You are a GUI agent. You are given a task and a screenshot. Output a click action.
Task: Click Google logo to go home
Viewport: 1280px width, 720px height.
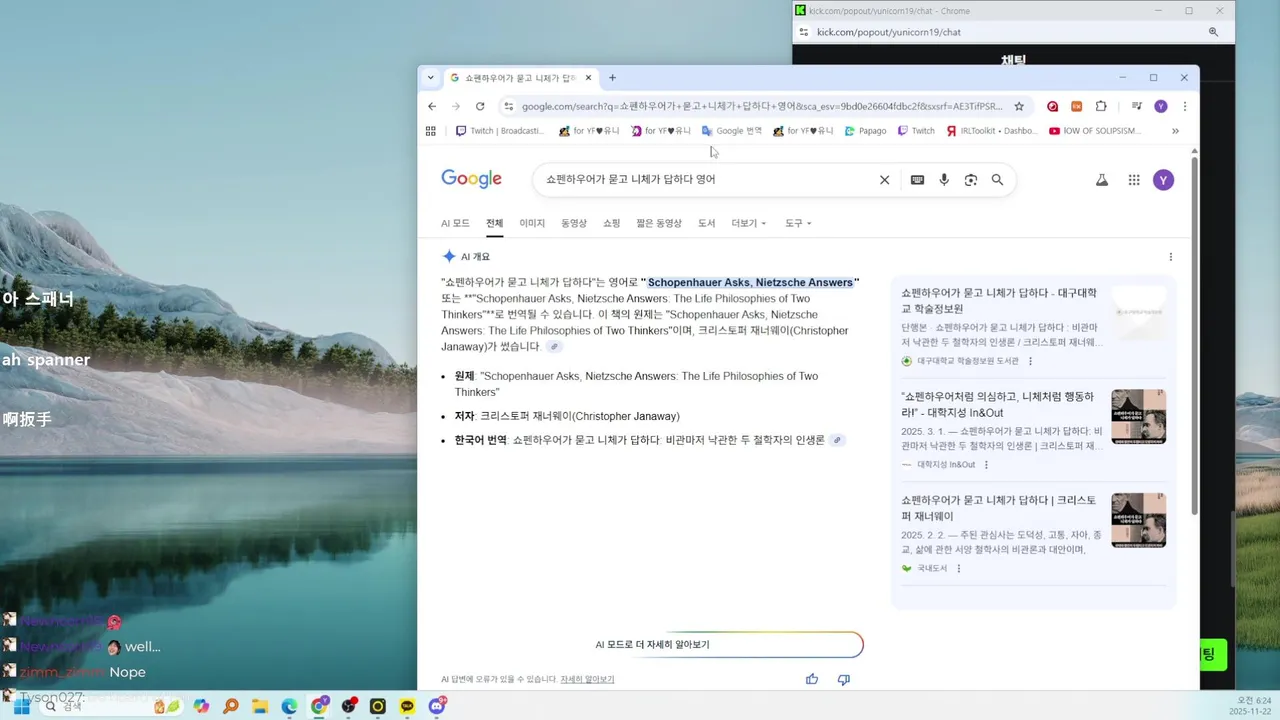[x=471, y=179]
